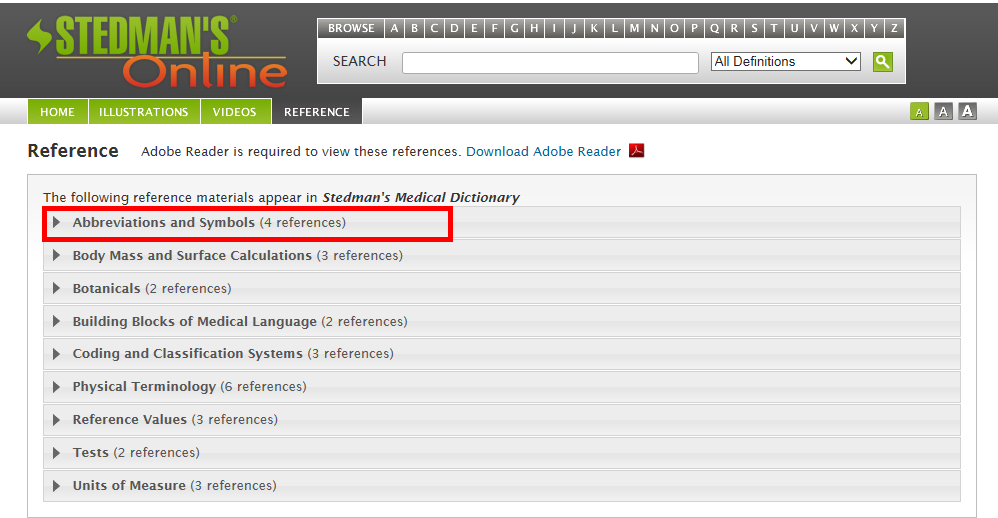Viewport: 998px width, 518px height.
Task: Browse terms starting with H
Action: coord(534,28)
